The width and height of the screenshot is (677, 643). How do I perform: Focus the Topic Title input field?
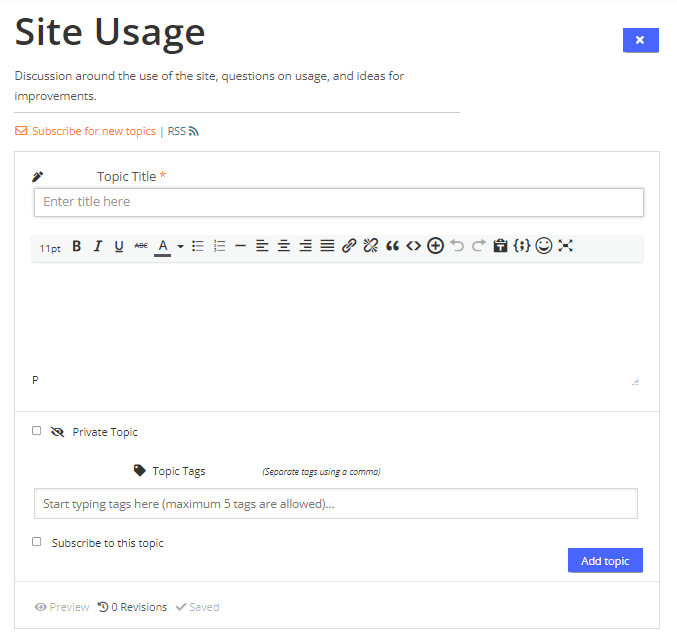pyautogui.click(x=339, y=202)
